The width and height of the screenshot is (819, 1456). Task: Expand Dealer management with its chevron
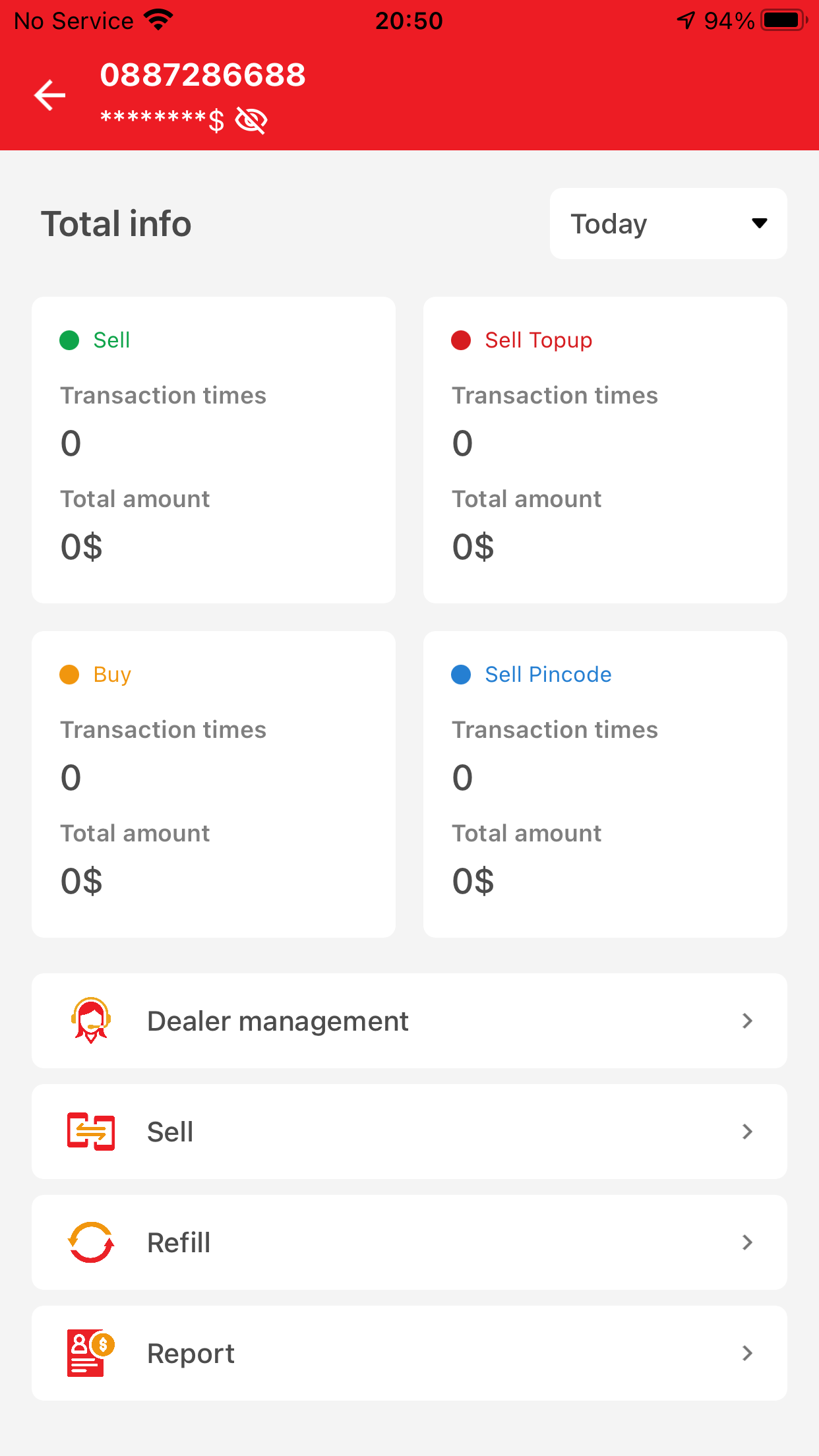pos(747,1021)
